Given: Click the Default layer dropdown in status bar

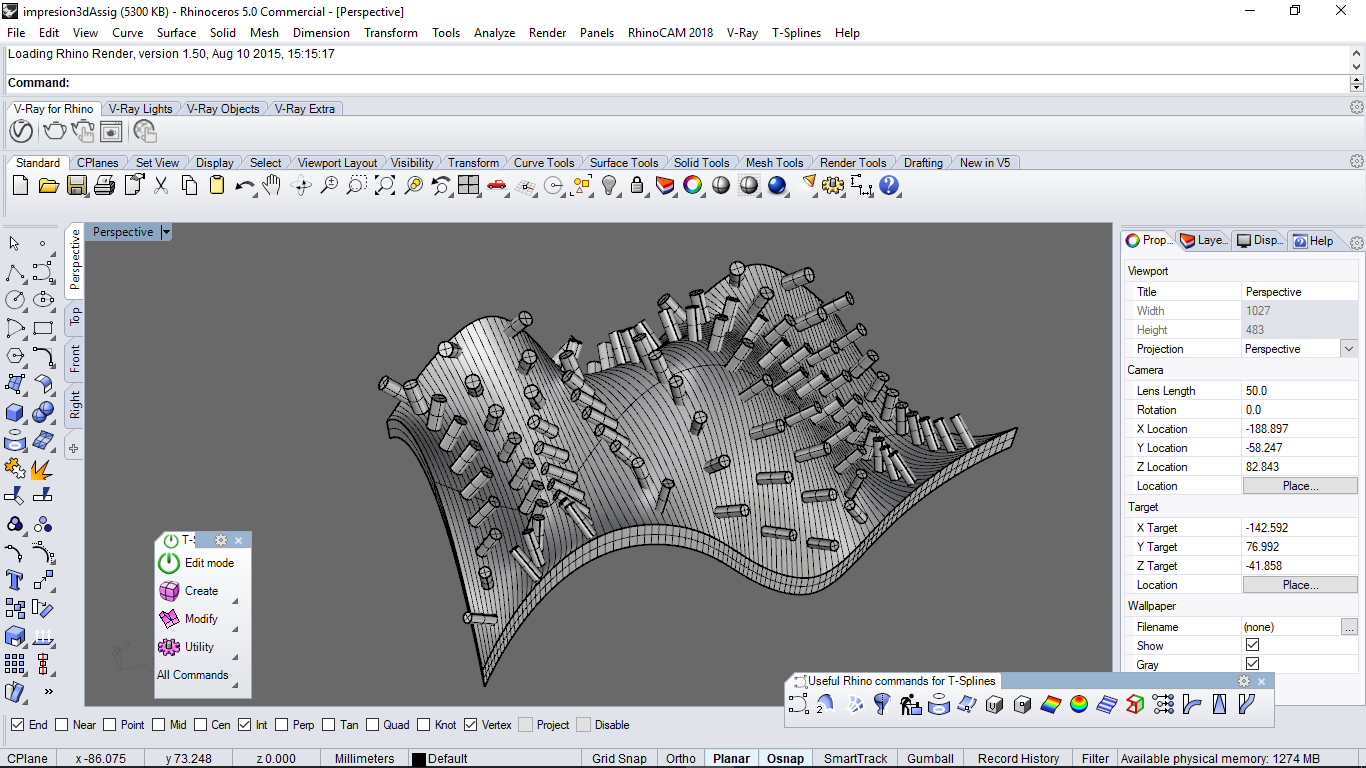Looking at the screenshot, I should (x=494, y=759).
